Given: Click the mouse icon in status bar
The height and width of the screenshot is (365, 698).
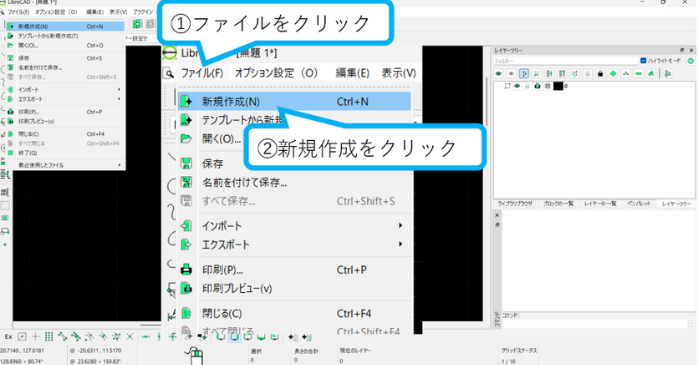Looking at the screenshot, I should coord(195,355).
